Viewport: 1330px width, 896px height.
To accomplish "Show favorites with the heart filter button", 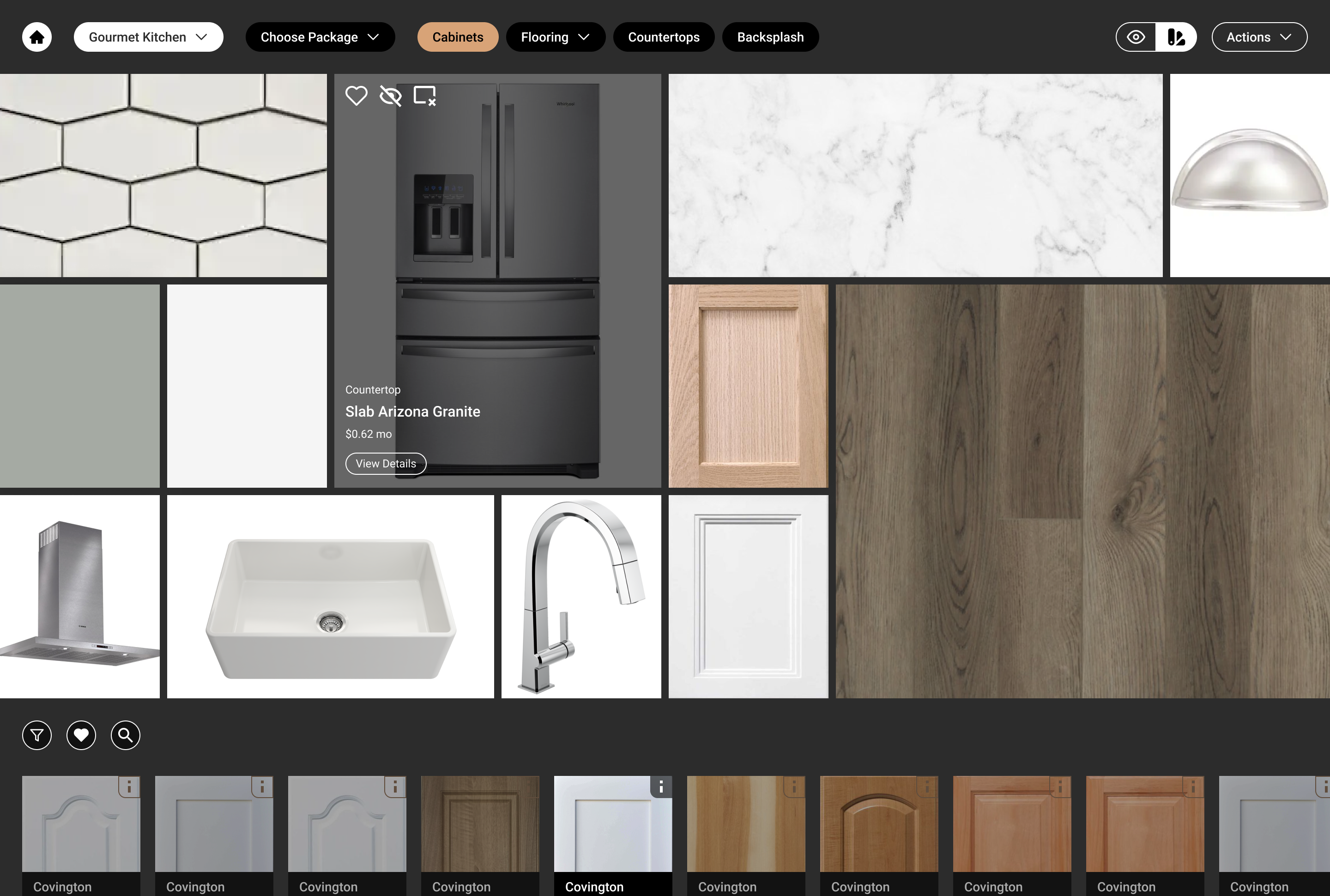I will pos(81,735).
